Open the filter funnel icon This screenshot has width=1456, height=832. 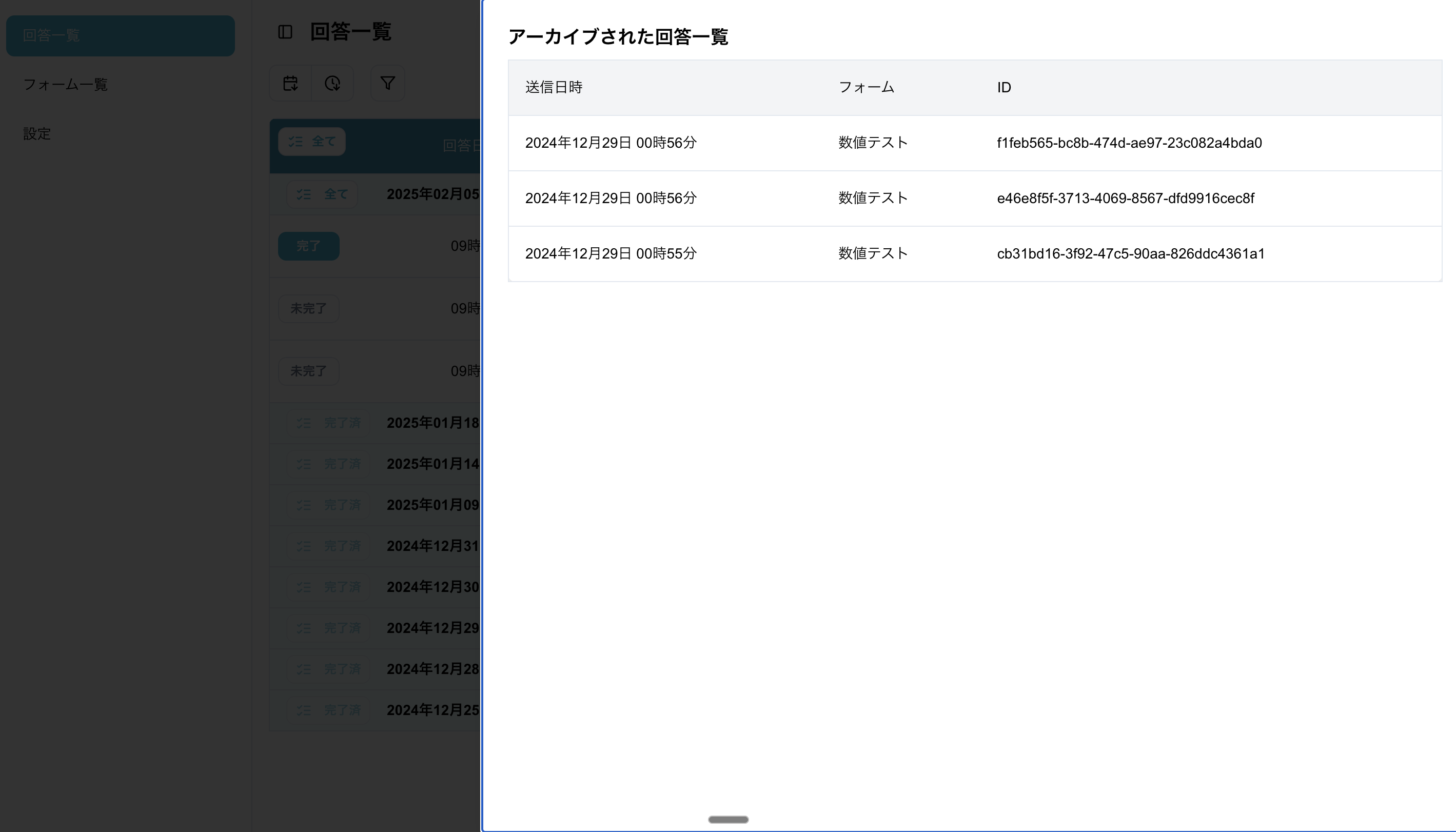pyautogui.click(x=387, y=84)
